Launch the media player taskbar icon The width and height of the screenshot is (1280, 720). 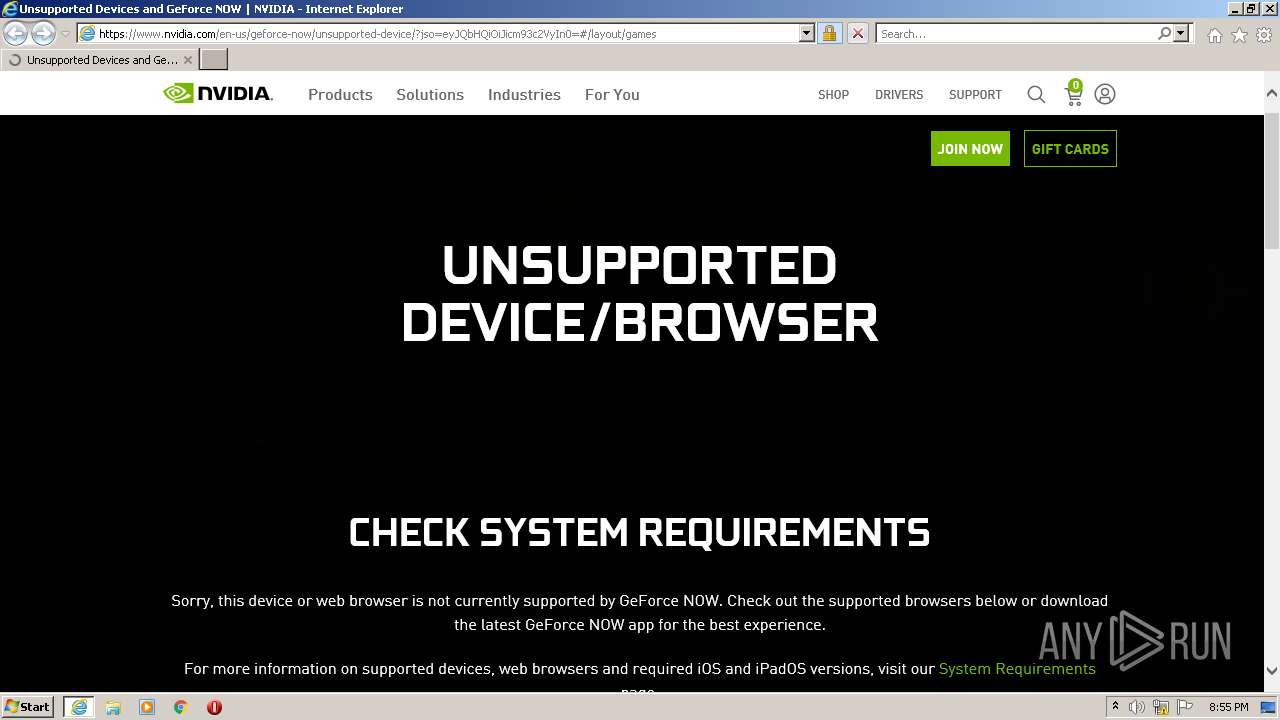[x=147, y=707]
